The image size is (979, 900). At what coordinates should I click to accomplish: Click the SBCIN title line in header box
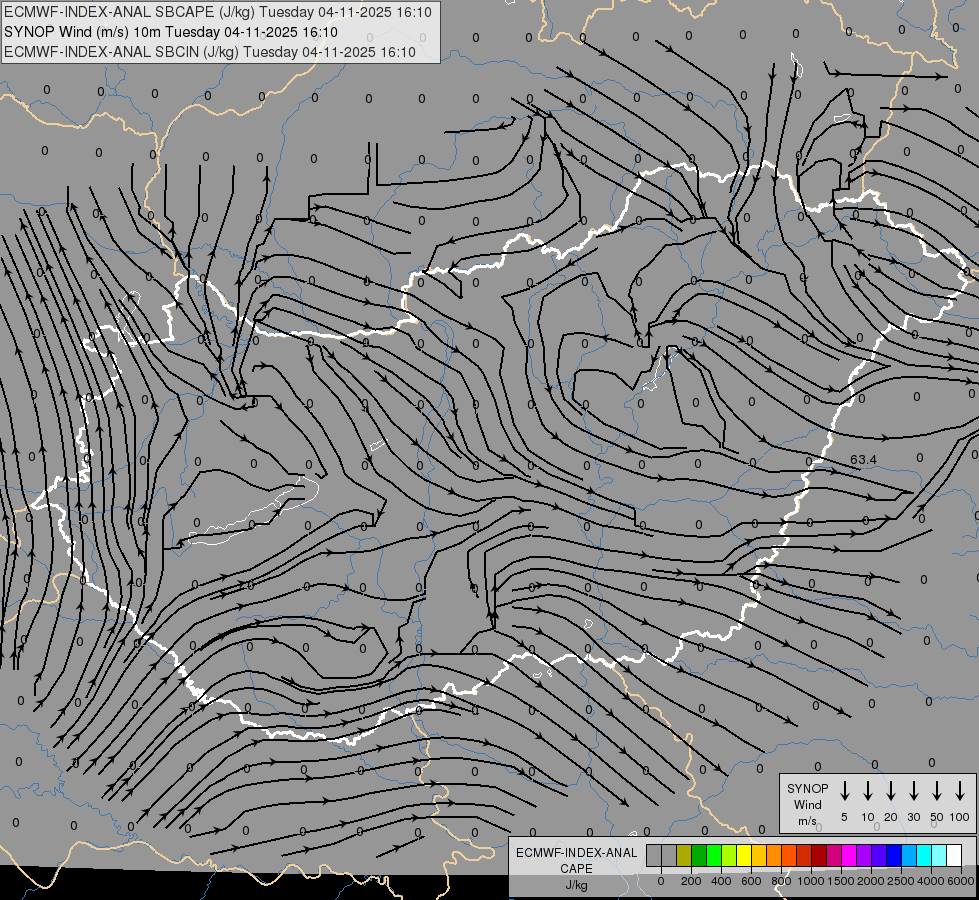click(210, 52)
